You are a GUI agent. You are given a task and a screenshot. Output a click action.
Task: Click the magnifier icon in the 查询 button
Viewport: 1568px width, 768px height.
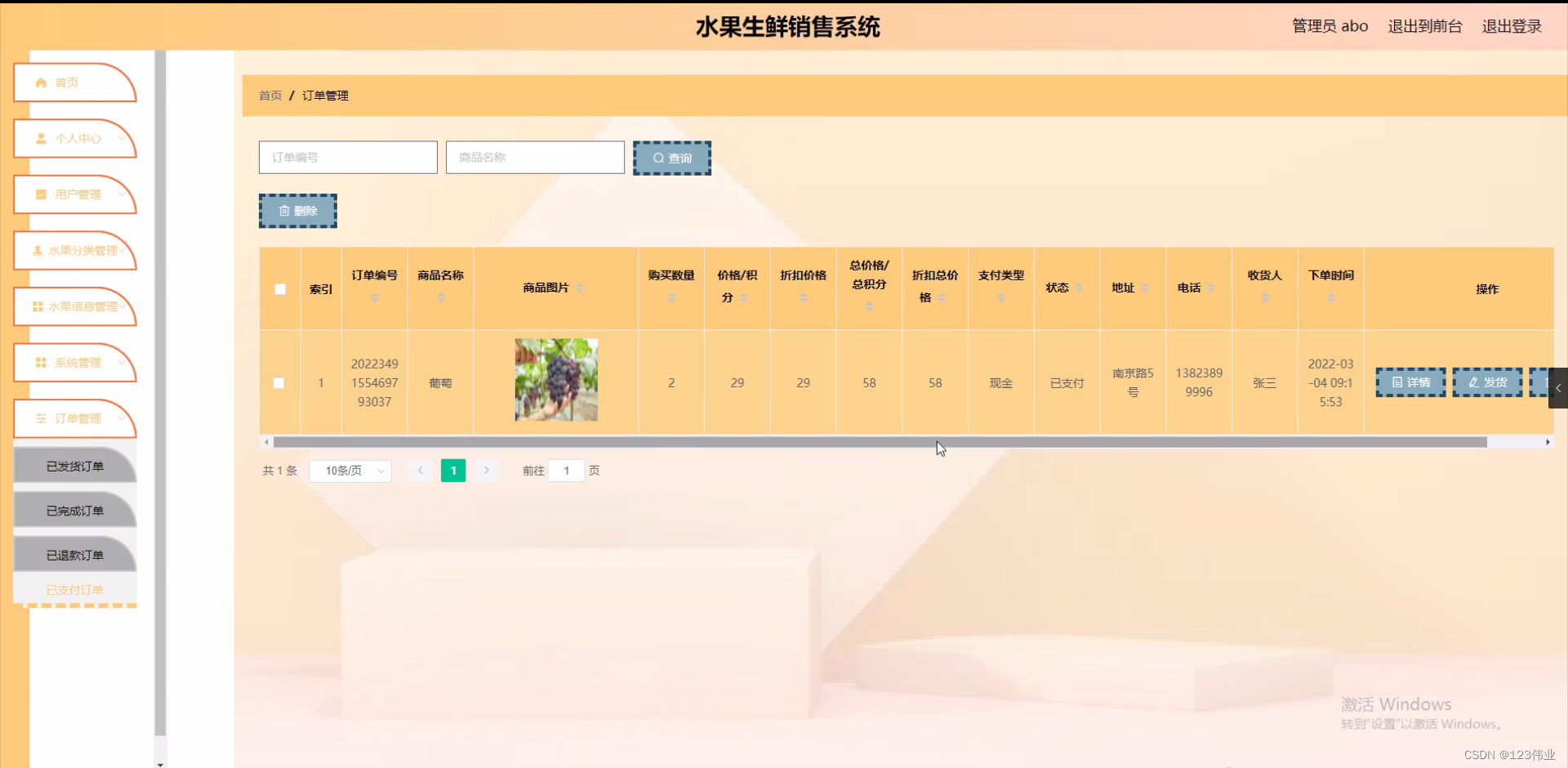pyautogui.click(x=659, y=157)
